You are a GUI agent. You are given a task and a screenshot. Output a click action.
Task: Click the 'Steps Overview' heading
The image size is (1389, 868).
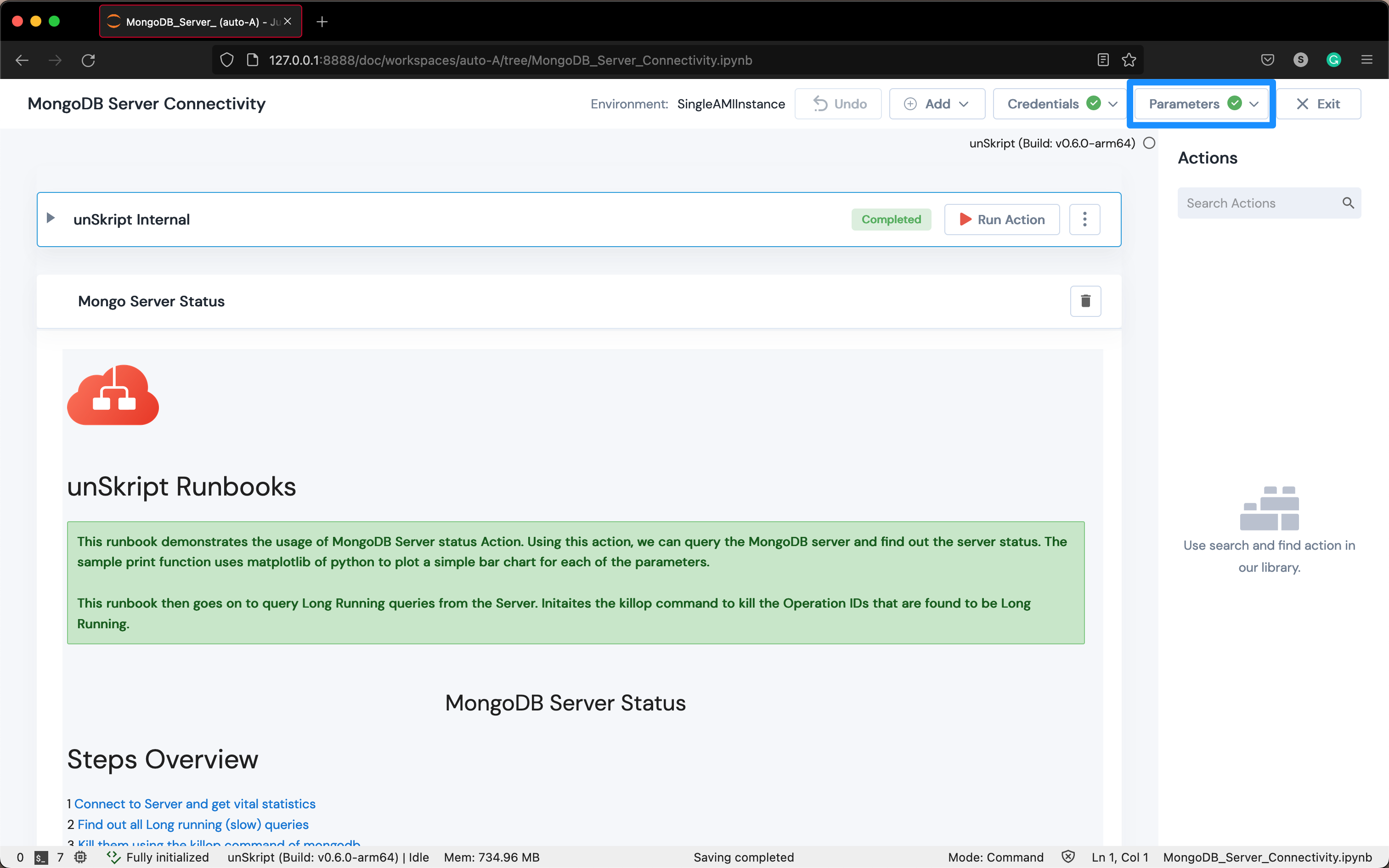(163, 759)
